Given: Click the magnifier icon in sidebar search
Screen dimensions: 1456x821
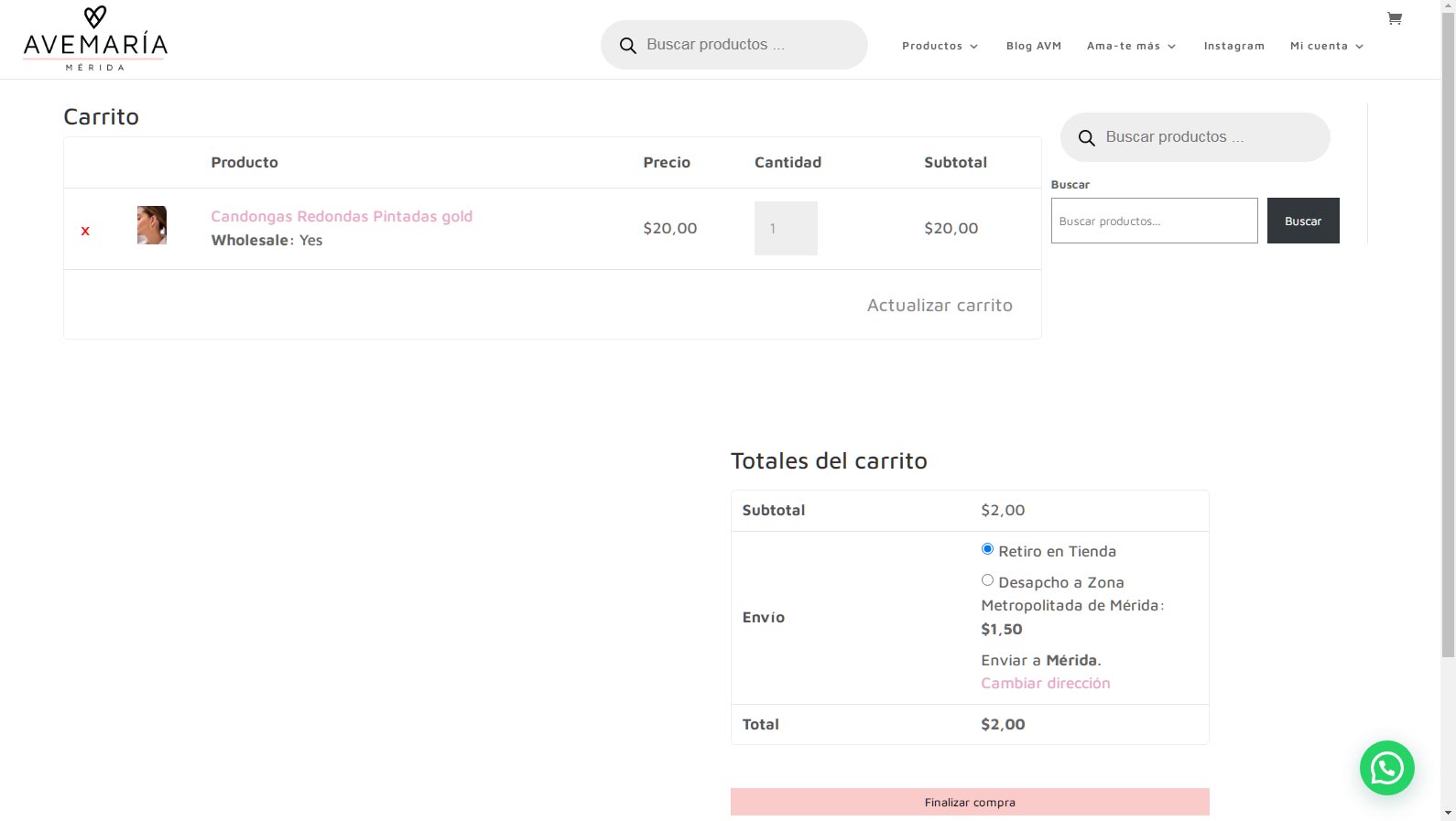Looking at the screenshot, I should point(1086,137).
